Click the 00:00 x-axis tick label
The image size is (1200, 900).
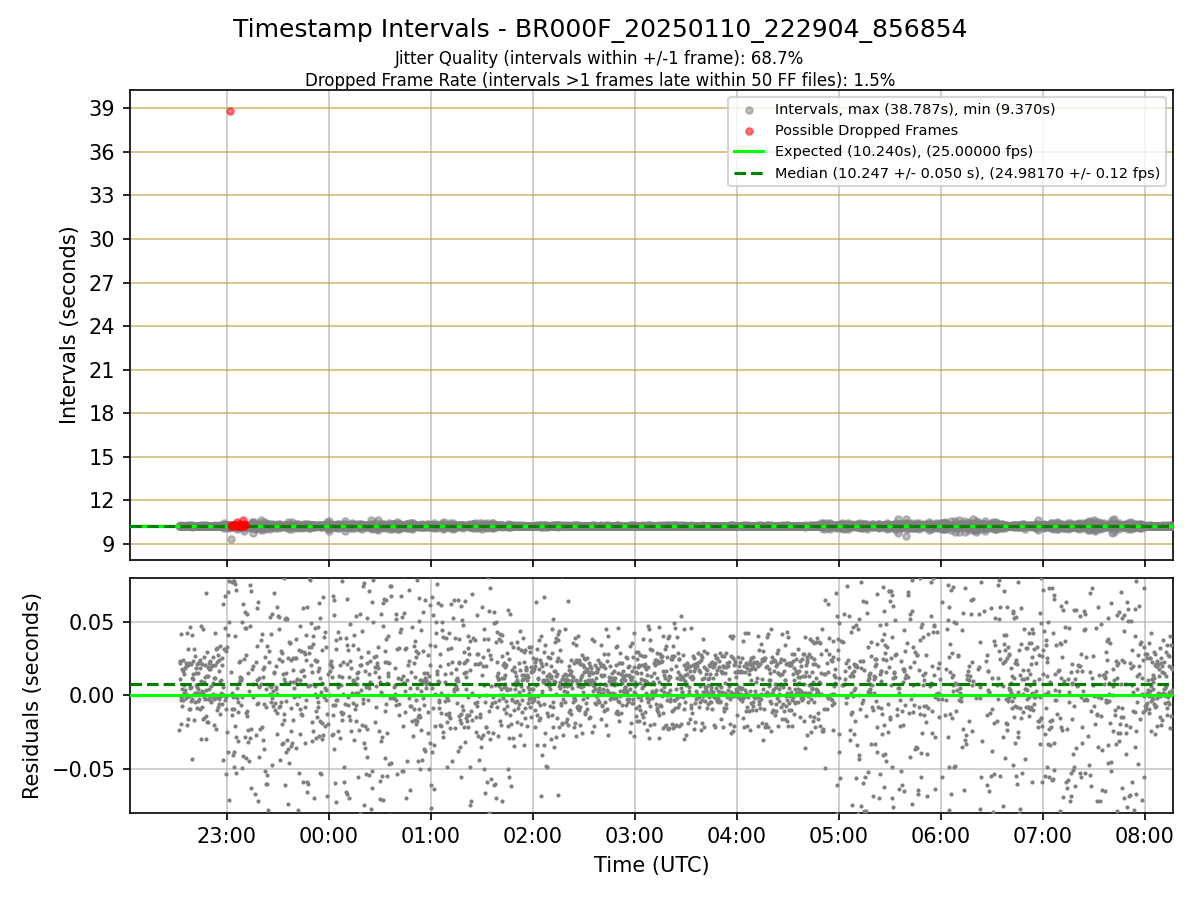329,834
